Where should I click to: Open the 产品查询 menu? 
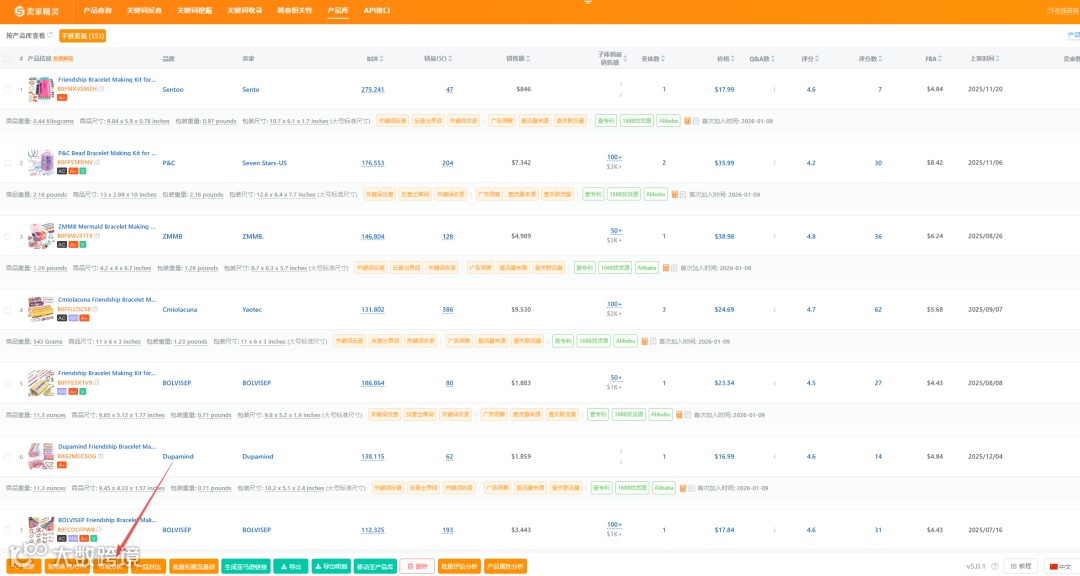[97, 10]
